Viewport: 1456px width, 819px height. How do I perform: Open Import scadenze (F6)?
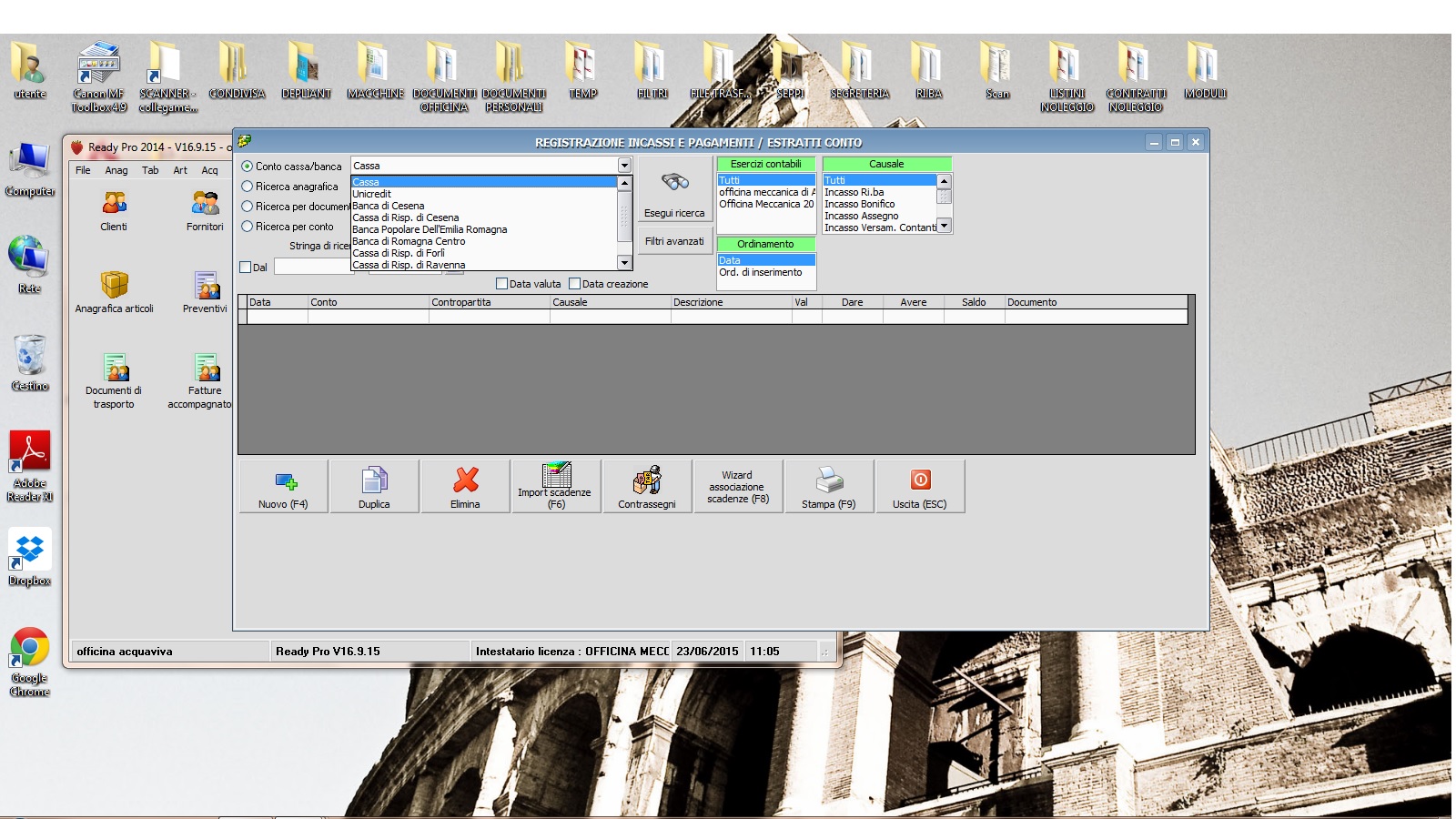click(x=556, y=487)
